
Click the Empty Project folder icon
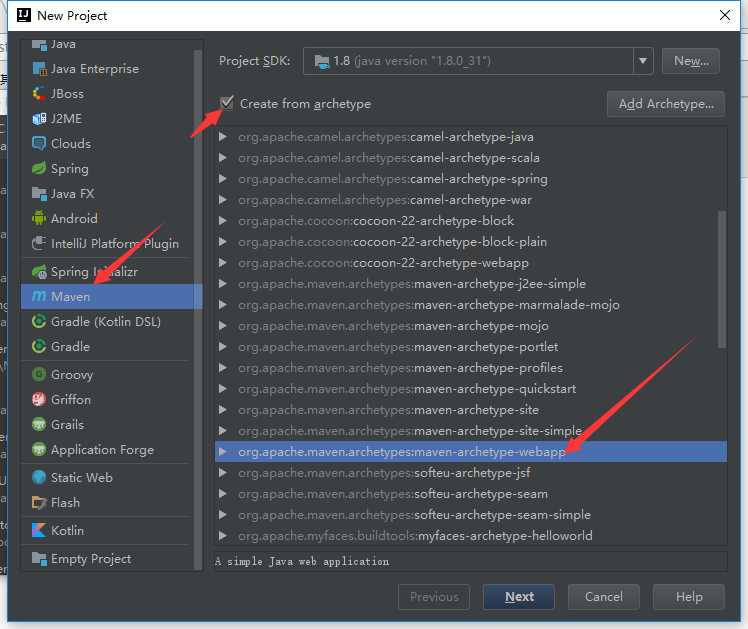click(40, 558)
